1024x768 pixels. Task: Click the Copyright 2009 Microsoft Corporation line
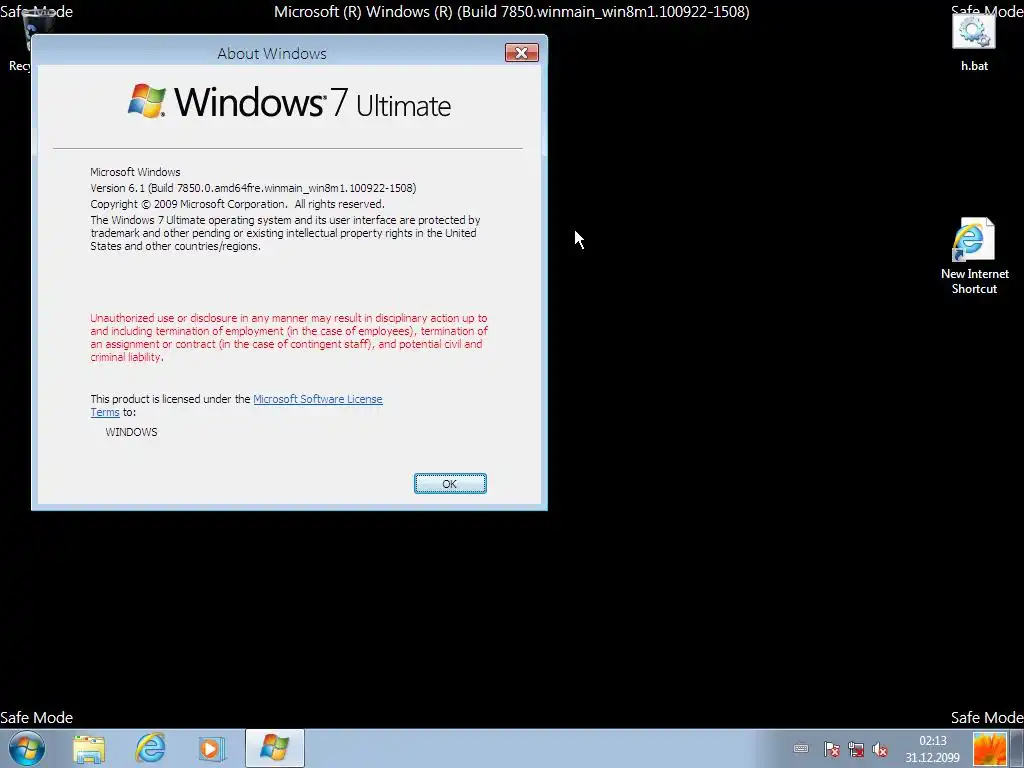(237, 204)
